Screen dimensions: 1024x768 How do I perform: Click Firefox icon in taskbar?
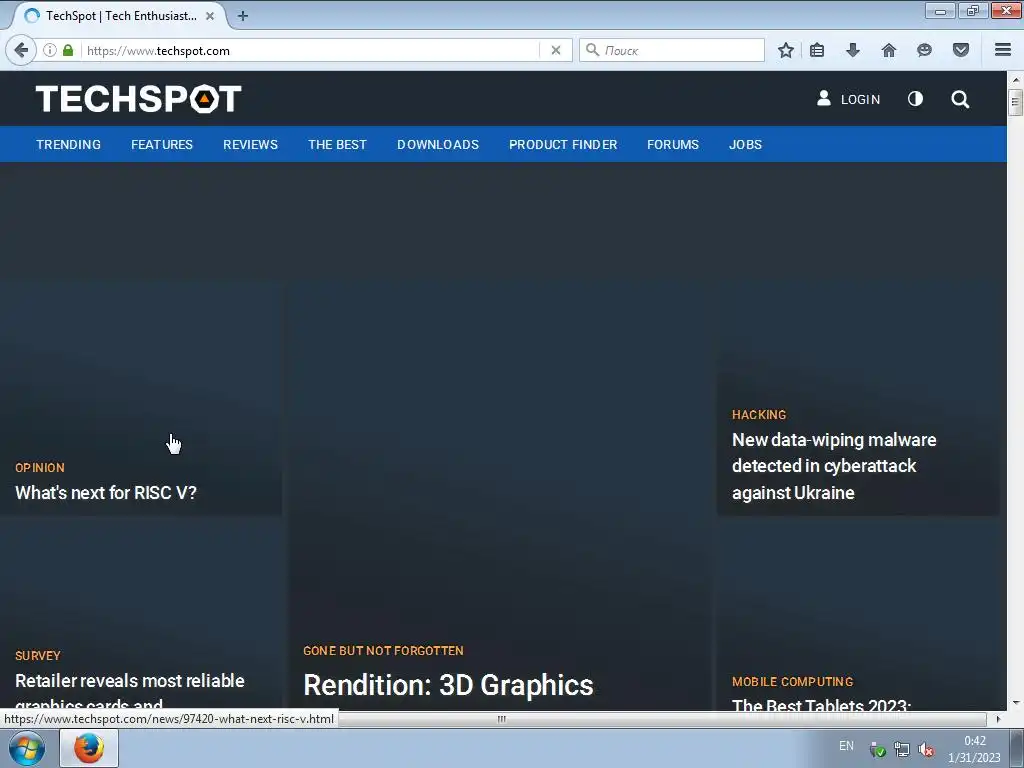pos(89,748)
